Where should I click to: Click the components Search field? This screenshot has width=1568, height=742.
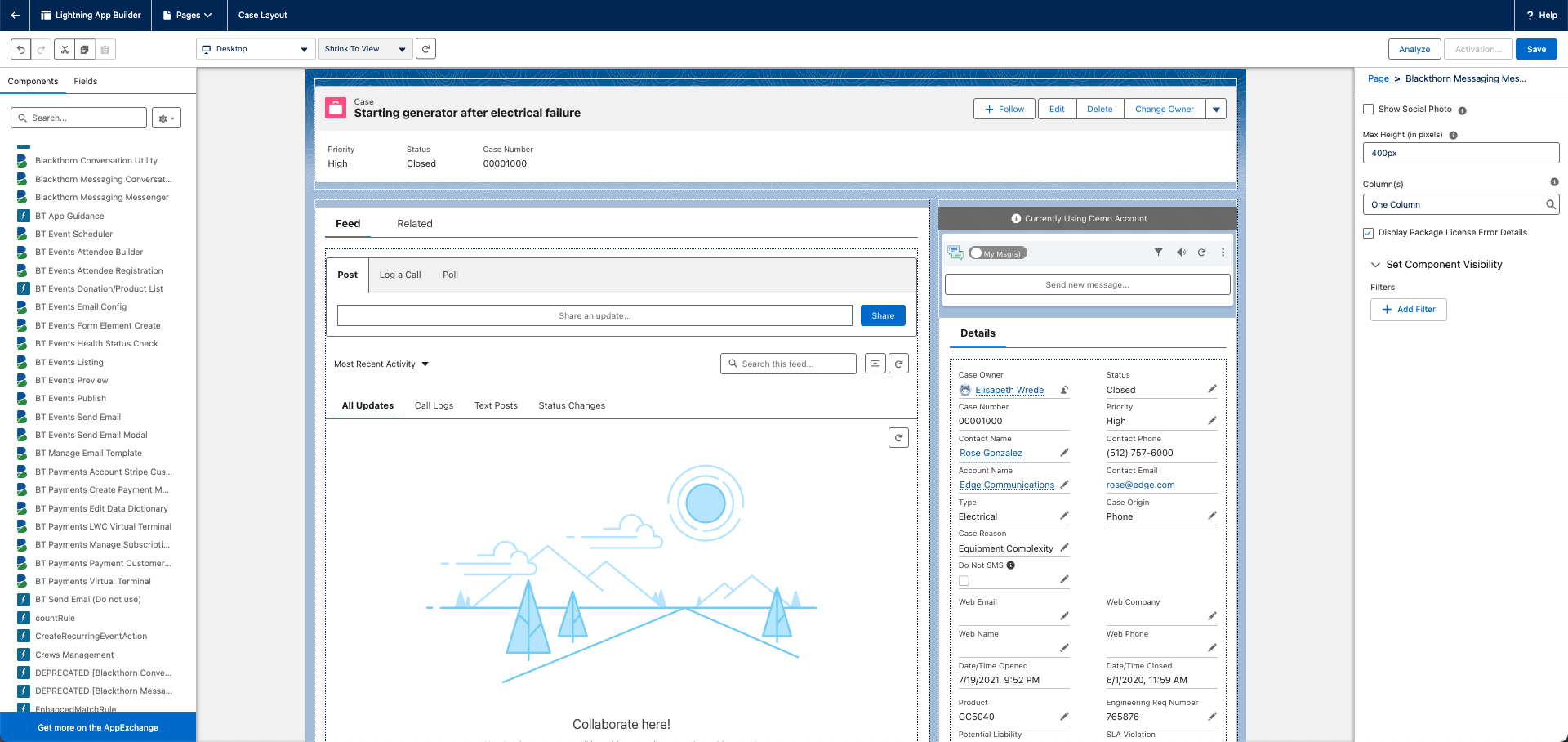[x=79, y=118]
